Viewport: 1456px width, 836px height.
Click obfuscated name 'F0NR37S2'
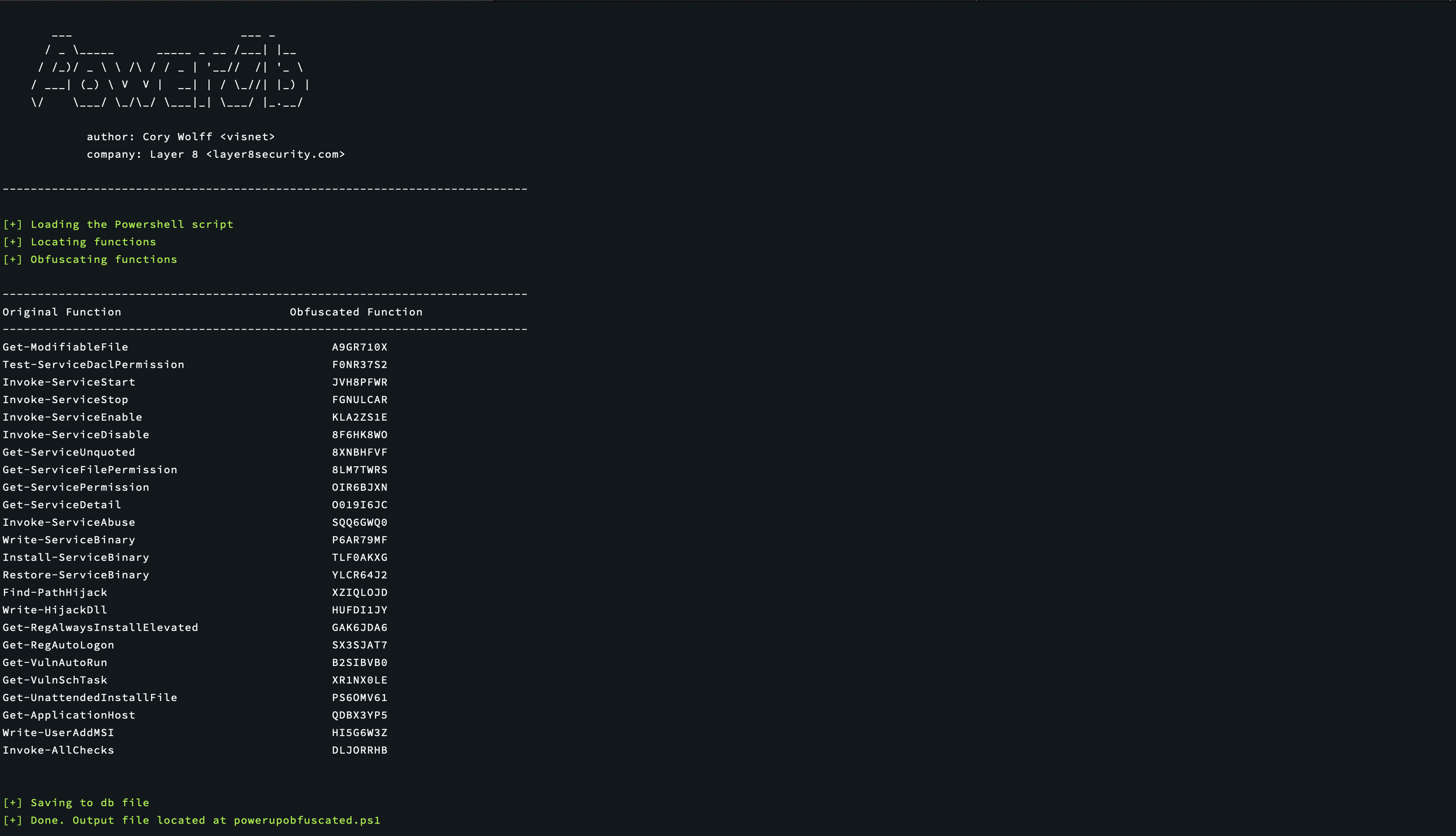(360, 365)
